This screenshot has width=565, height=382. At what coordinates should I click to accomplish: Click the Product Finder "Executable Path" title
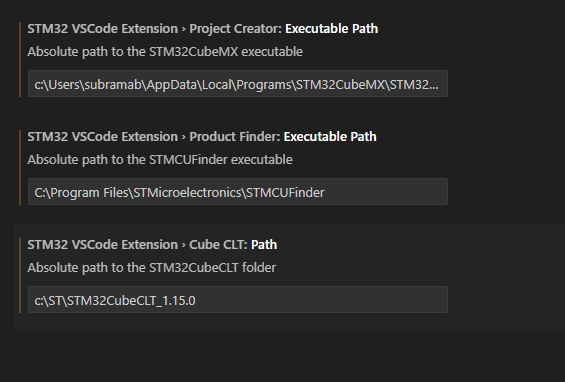(x=330, y=137)
